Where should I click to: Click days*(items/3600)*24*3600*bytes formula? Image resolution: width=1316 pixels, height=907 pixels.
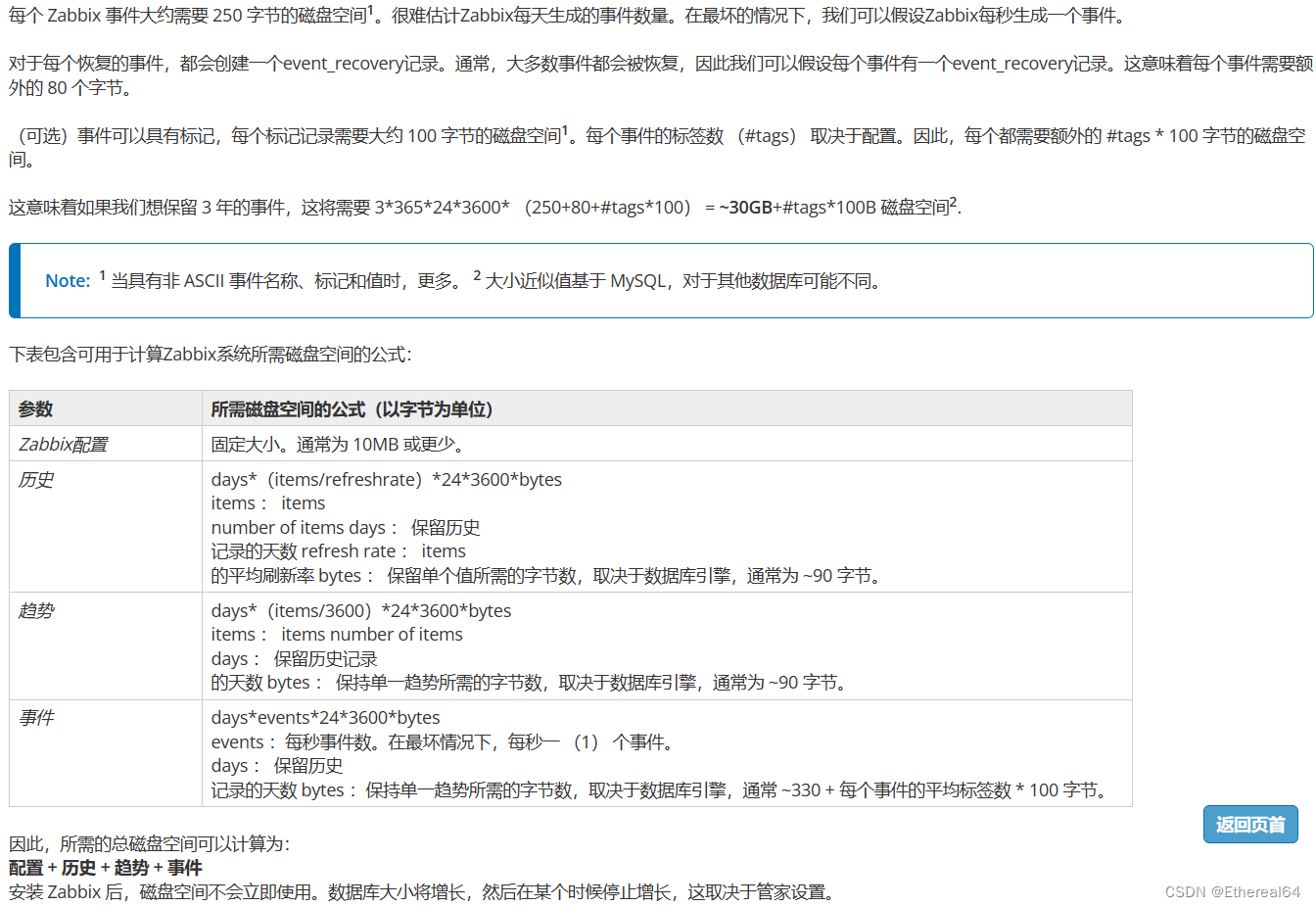(361, 610)
